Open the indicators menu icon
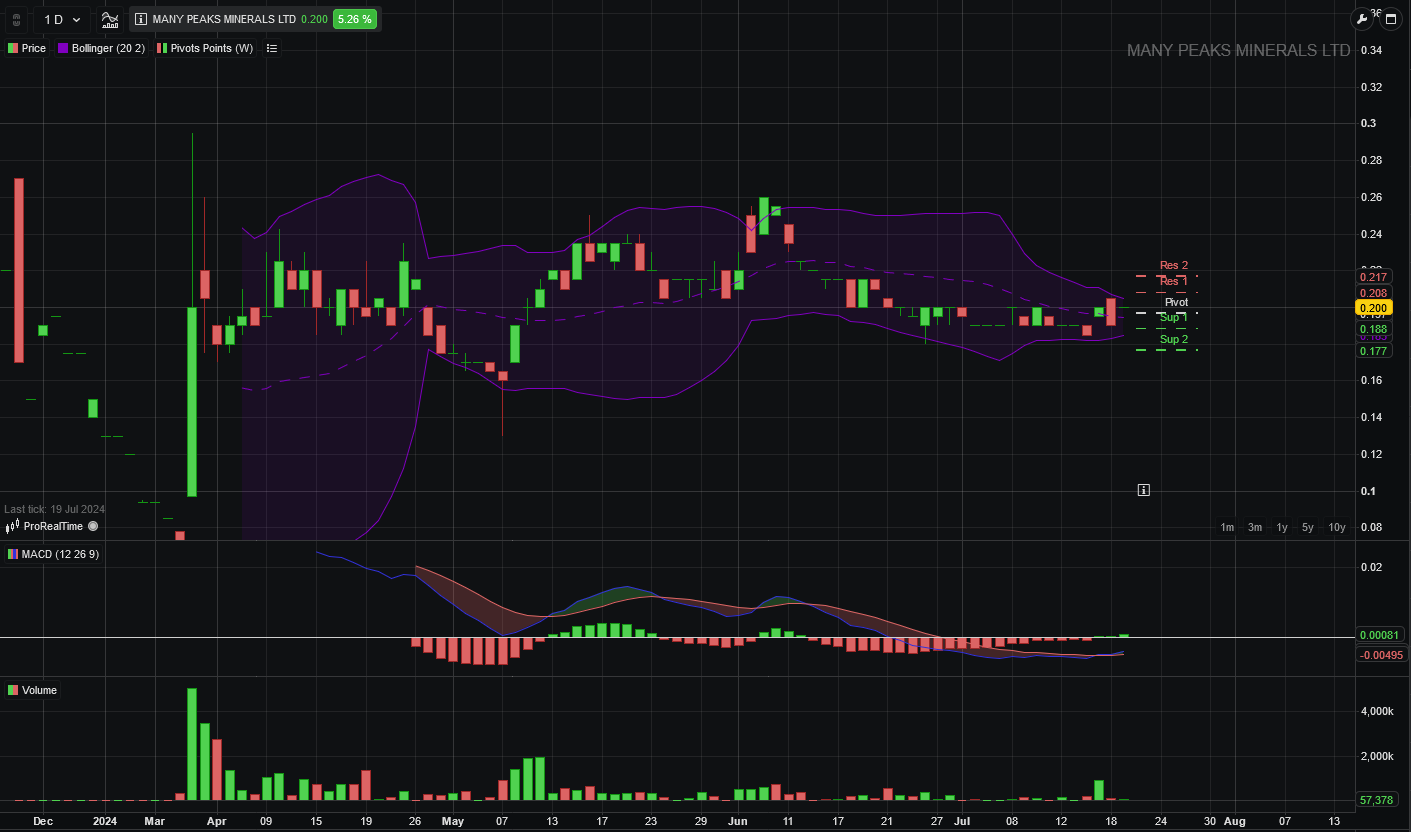Viewport: 1411px width, 832px height. (x=110, y=19)
